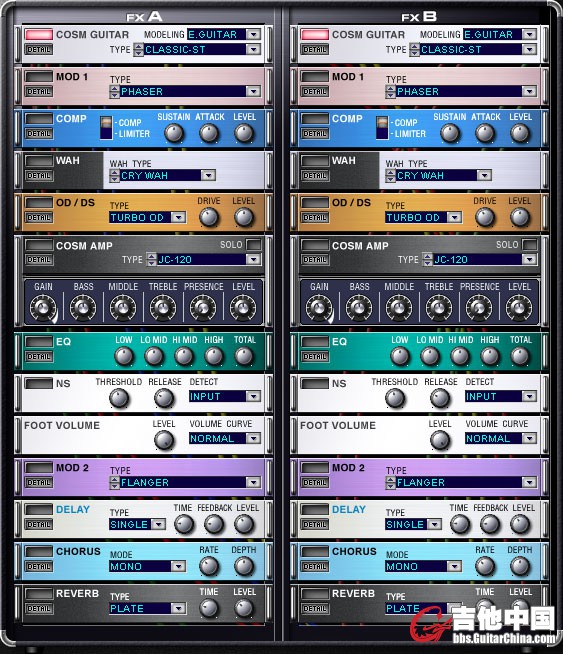The width and height of the screenshot is (563, 654).
Task: Open DELAY DETAIL in FX B
Action: (x=315, y=524)
